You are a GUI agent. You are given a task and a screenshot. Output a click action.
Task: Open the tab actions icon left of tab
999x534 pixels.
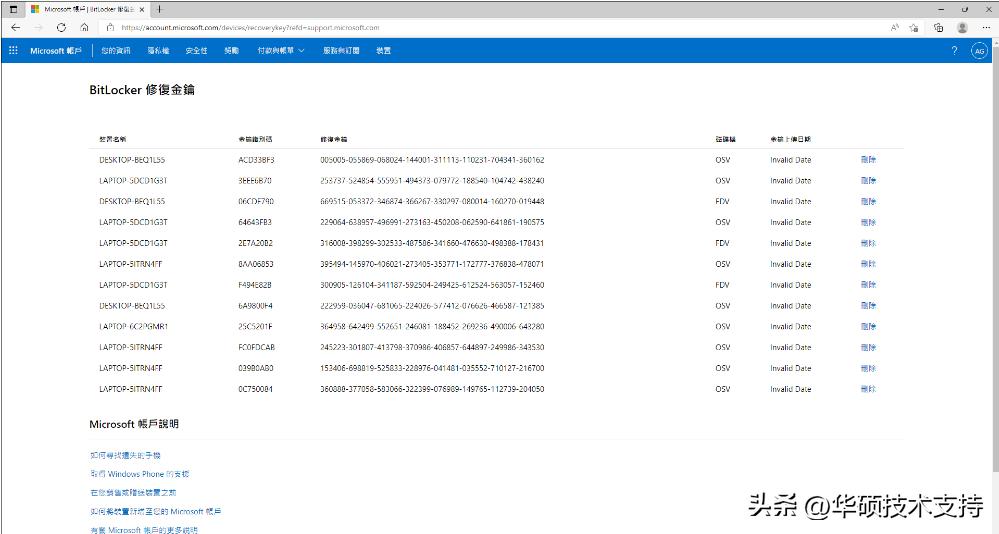click(x=13, y=9)
